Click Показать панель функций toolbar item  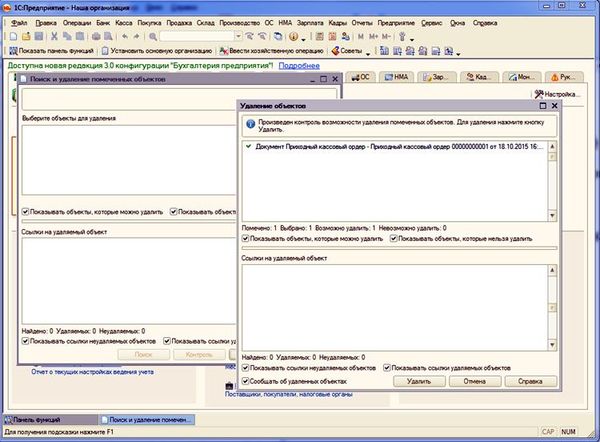click(51, 51)
